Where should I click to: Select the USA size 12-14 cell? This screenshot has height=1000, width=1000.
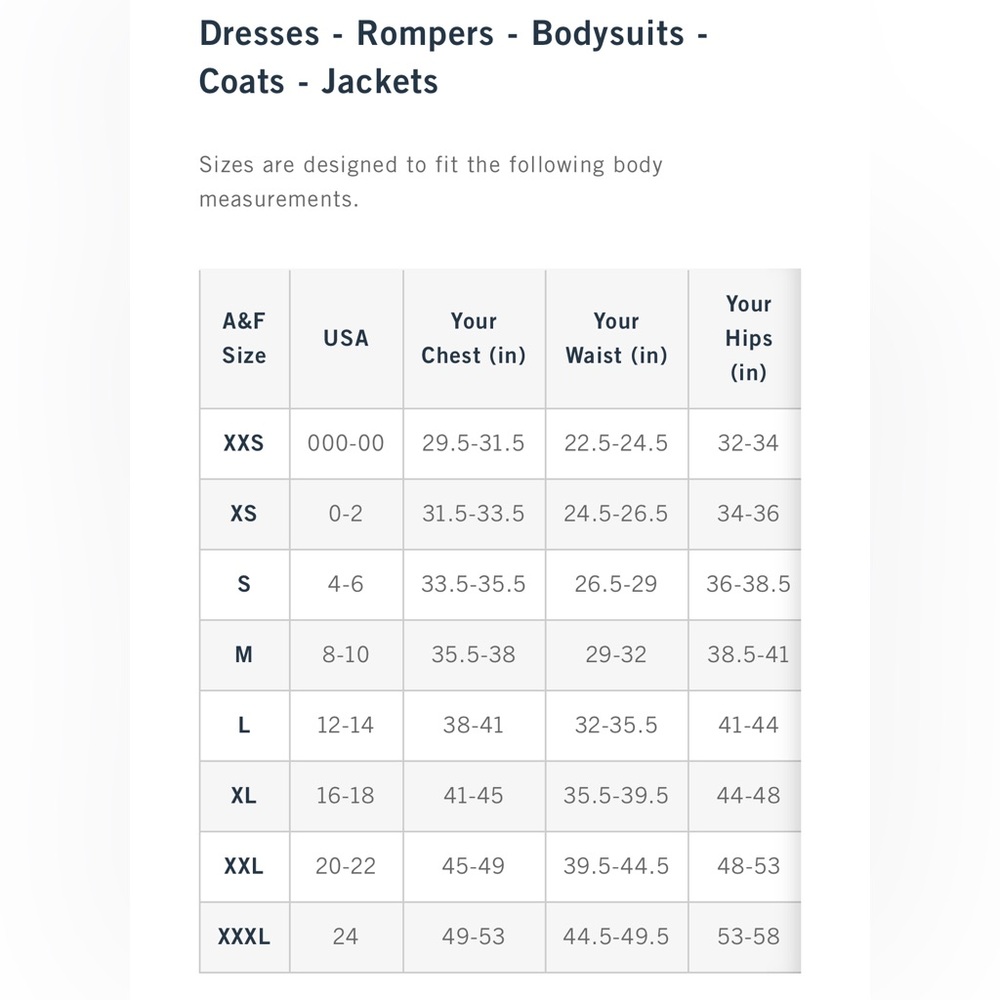point(346,725)
